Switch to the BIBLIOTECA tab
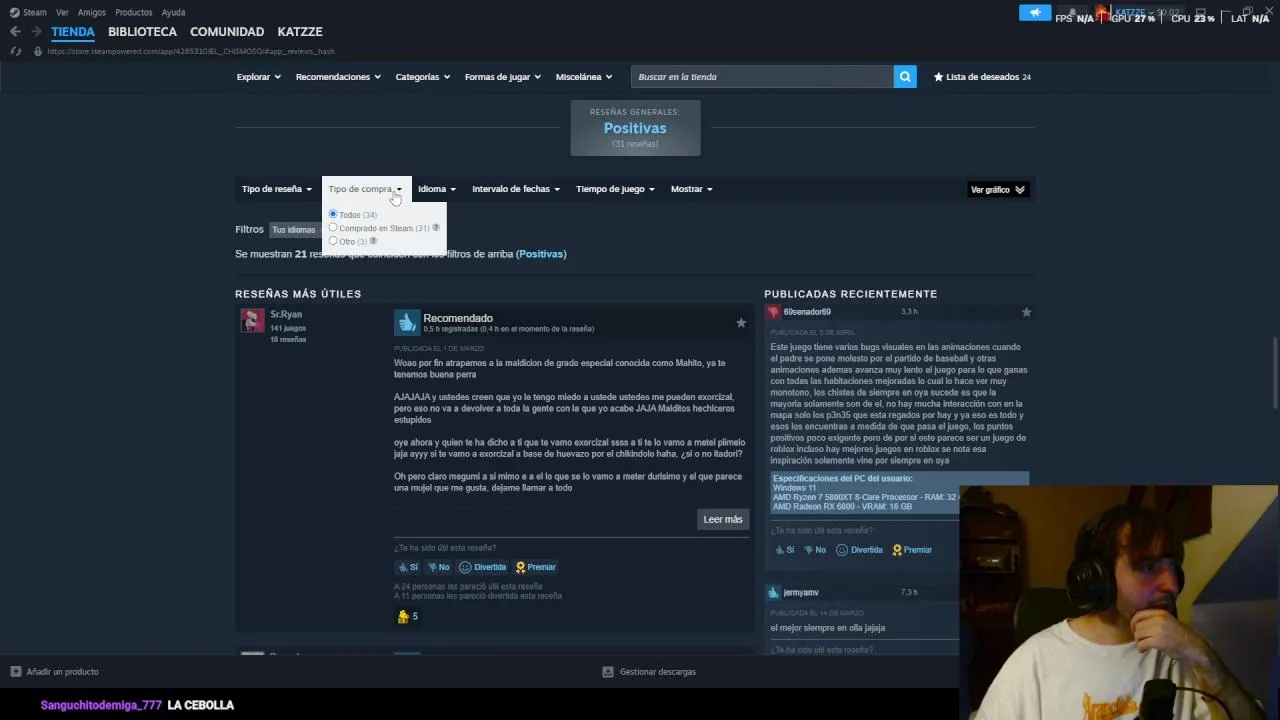 point(142,32)
